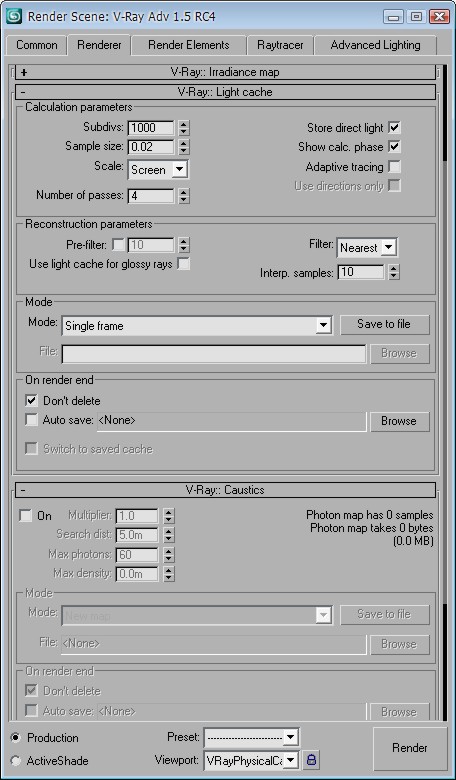Decrease Interp. samples with the down arrow
The height and width of the screenshot is (780, 456).
(394, 276)
